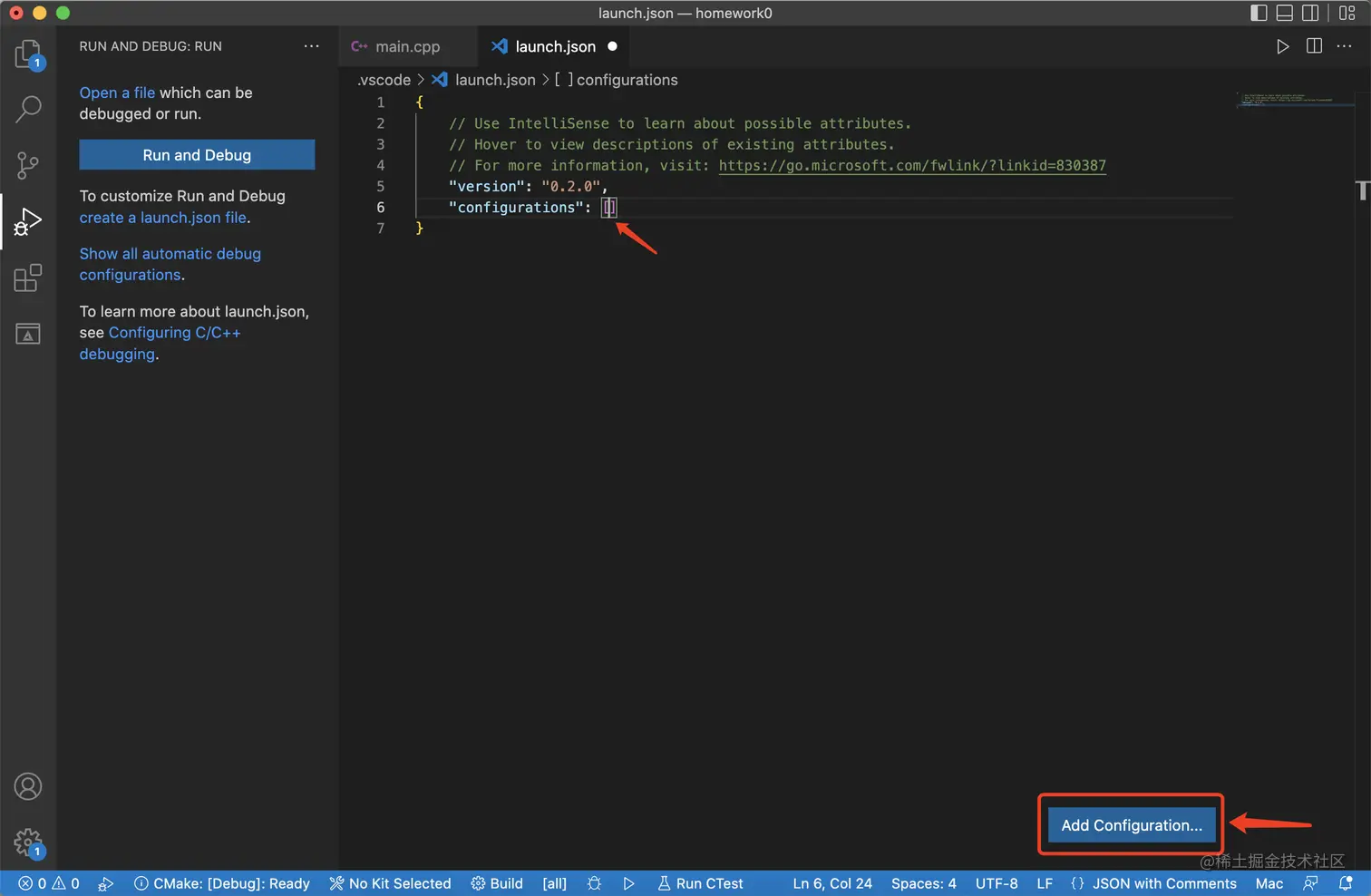Screen dimensions: 1371x896
Task: Open the go.microsoft.com link in the comment
Action: pyautogui.click(x=912, y=165)
